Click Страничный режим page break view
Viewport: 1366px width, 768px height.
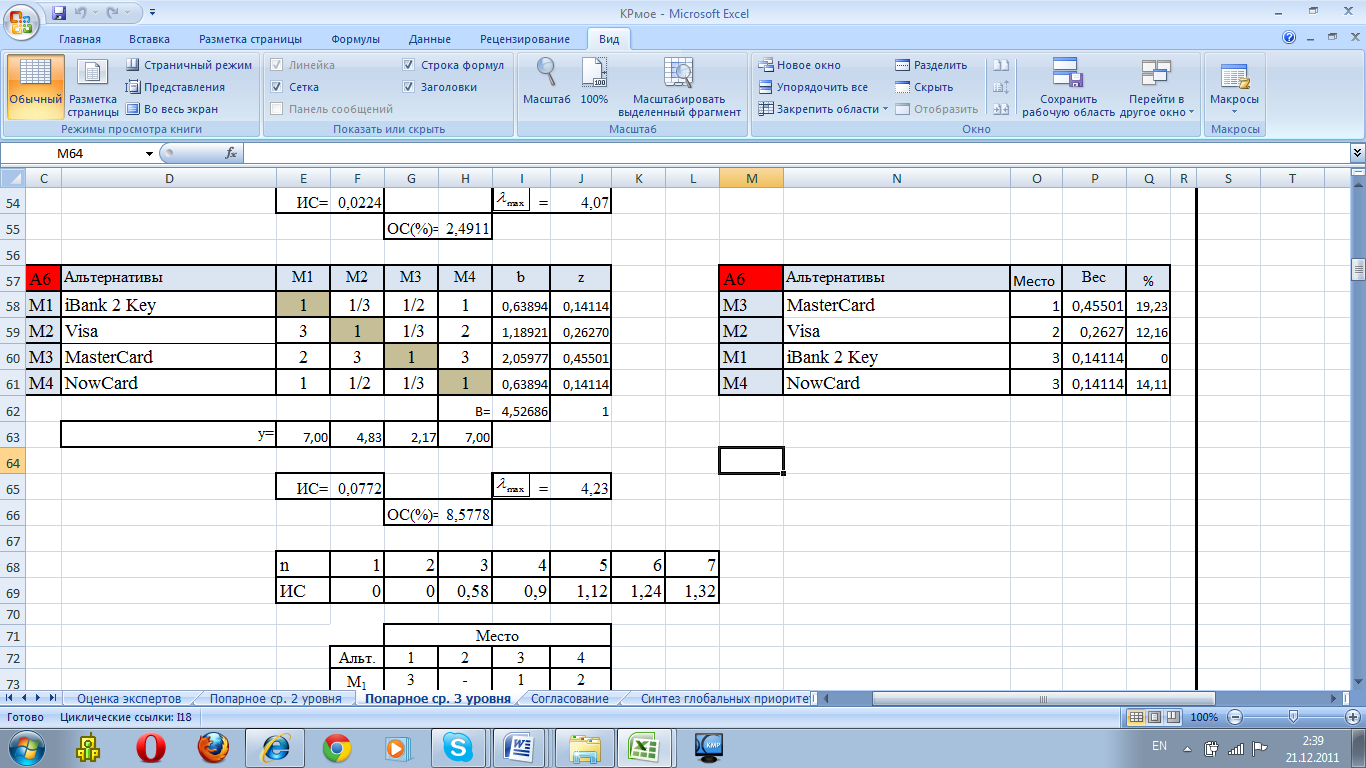point(189,65)
